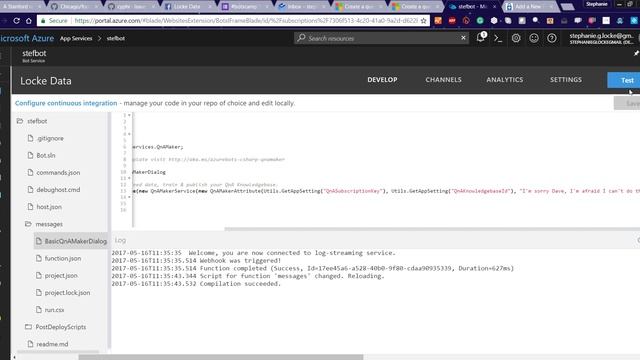Click the browser address bar URL
The image size is (640, 360).
point(245,20)
